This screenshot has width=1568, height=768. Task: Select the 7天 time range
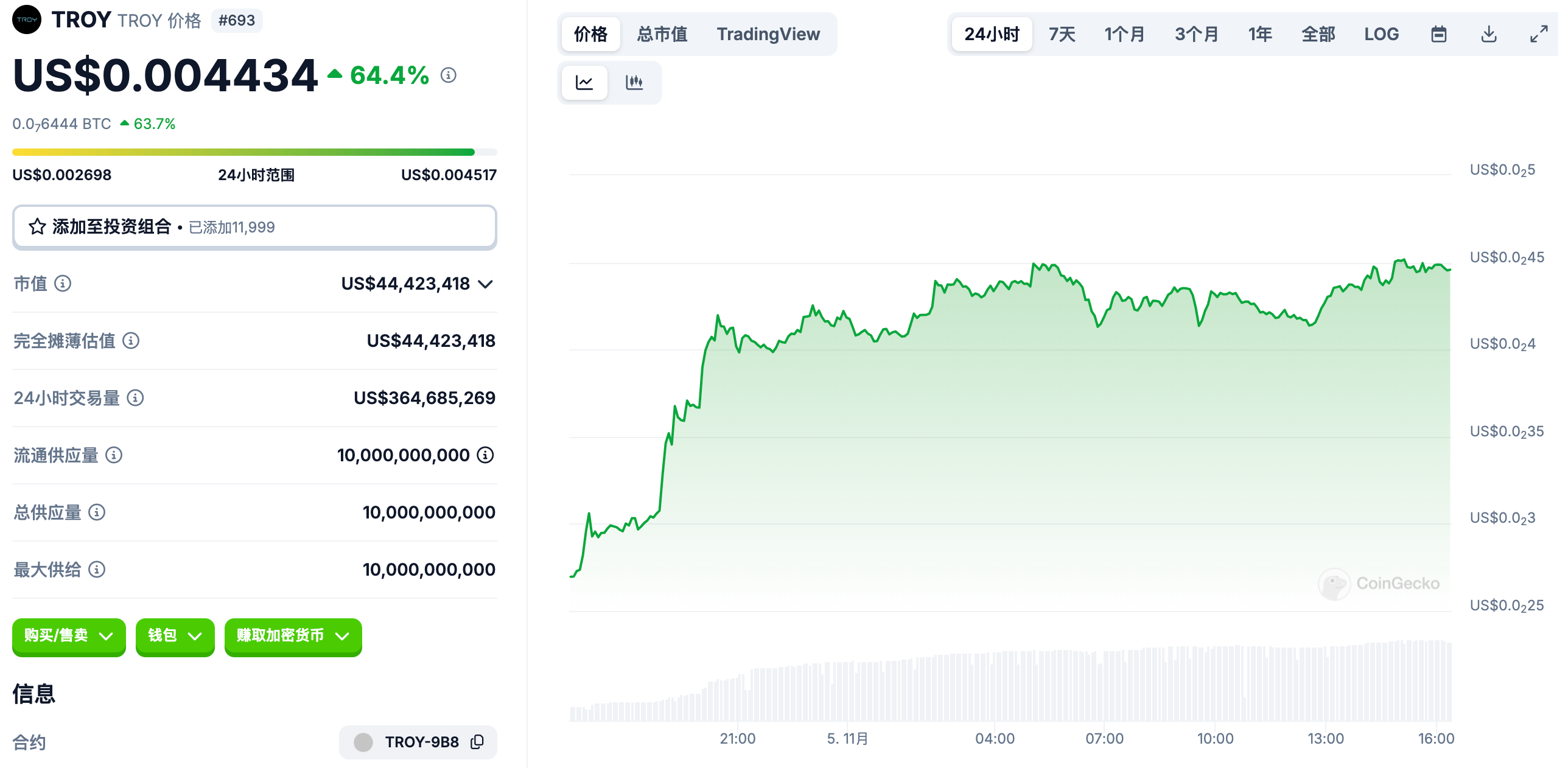(1062, 34)
